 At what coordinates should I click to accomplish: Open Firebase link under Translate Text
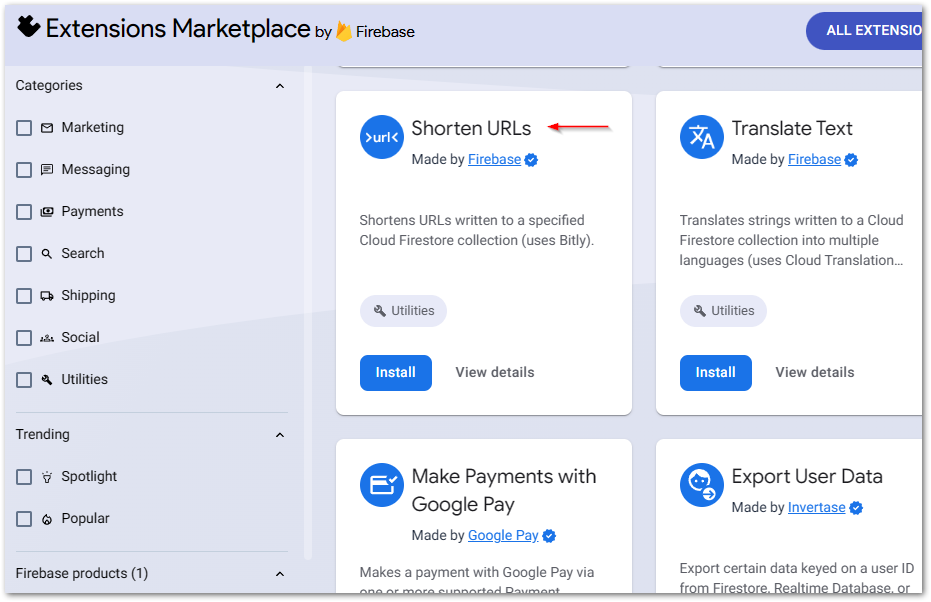point(814,159)
